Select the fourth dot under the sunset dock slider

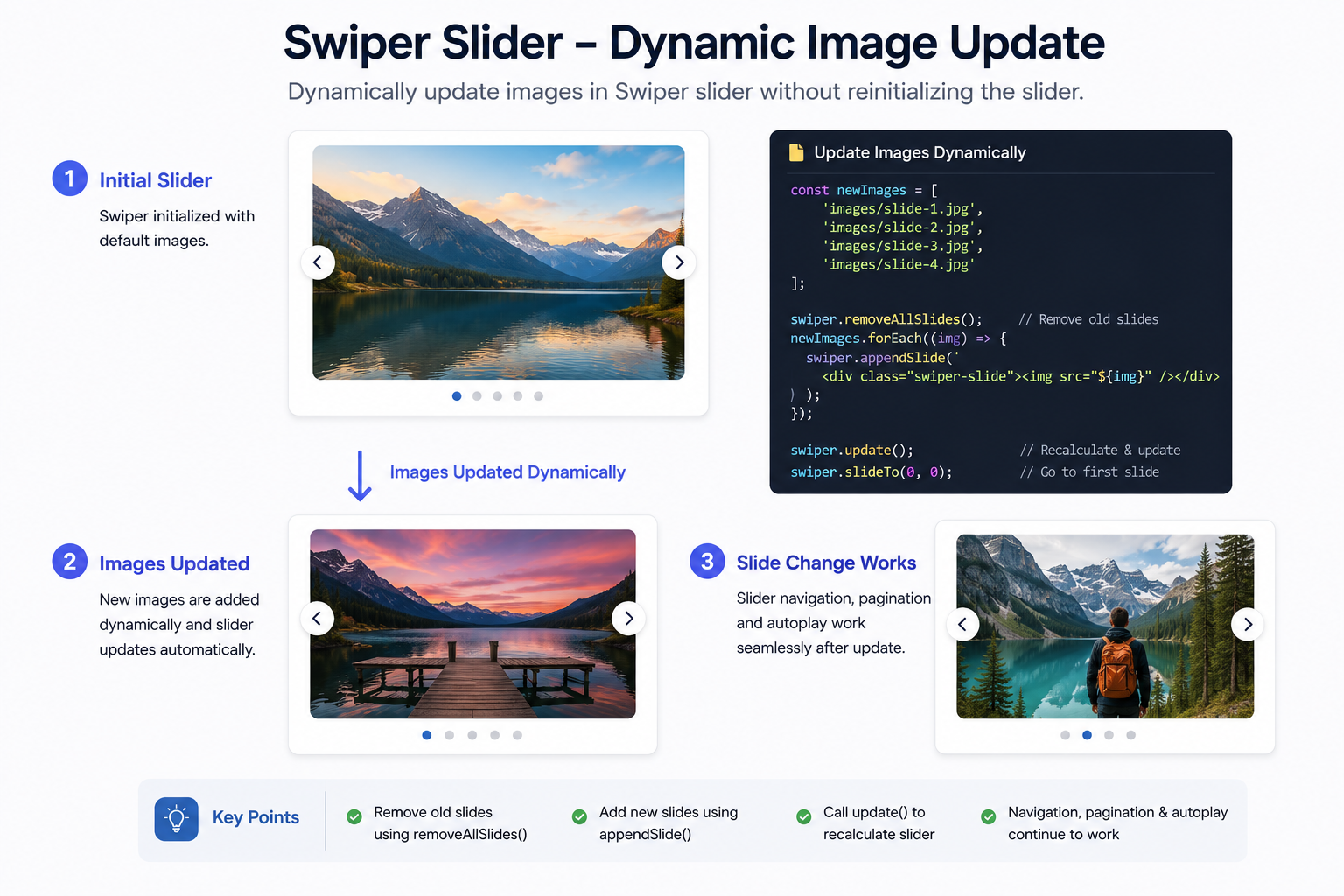point(495,735)
